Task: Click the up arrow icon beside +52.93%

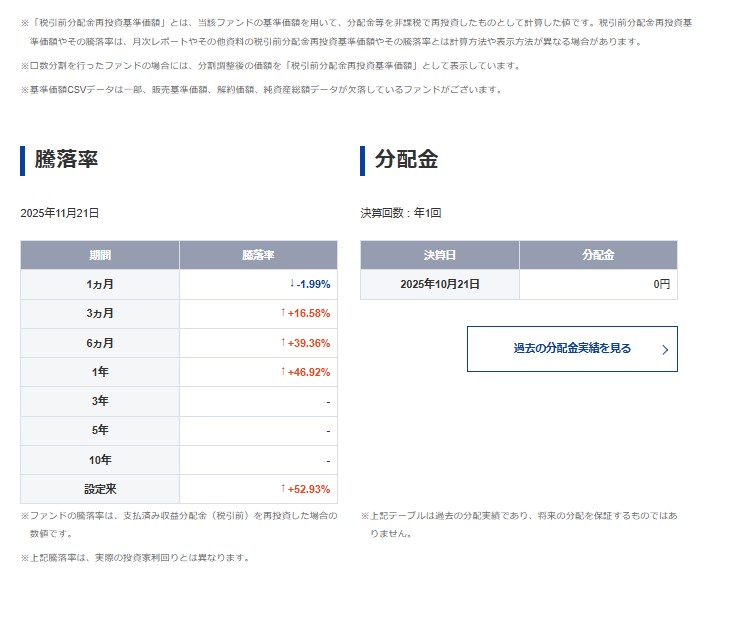Action: (283, 488)
